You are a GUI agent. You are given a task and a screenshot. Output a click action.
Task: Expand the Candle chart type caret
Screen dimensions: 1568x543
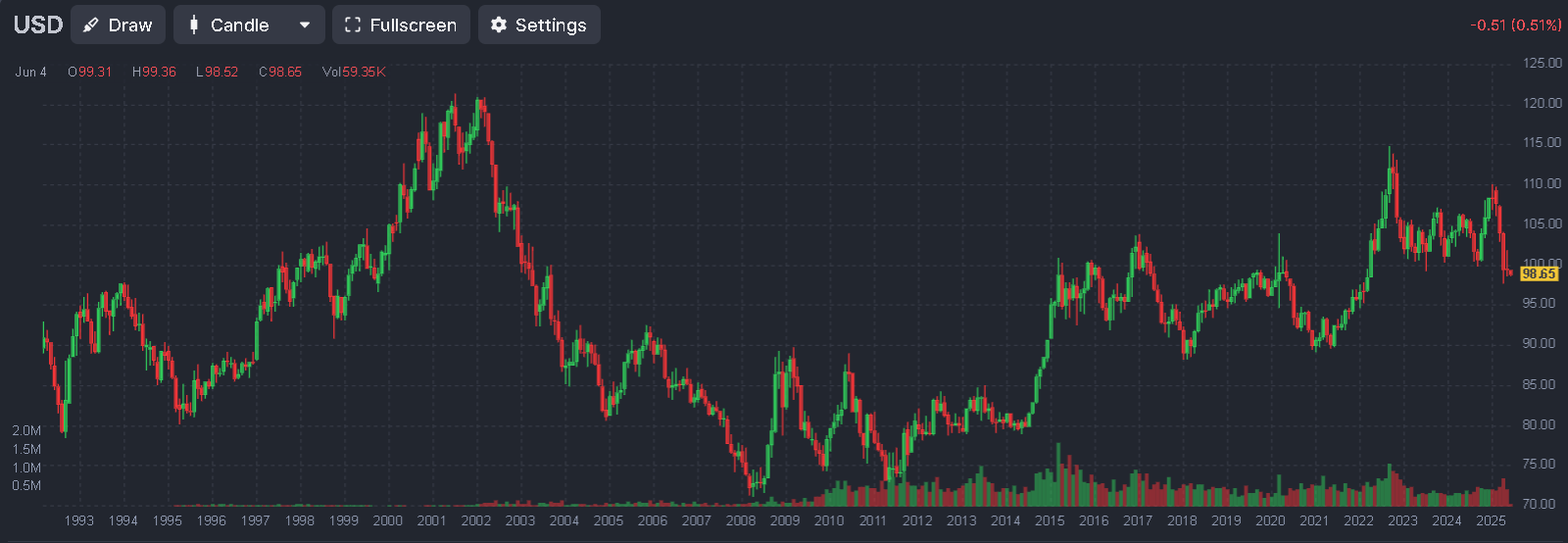click(305, 25)
